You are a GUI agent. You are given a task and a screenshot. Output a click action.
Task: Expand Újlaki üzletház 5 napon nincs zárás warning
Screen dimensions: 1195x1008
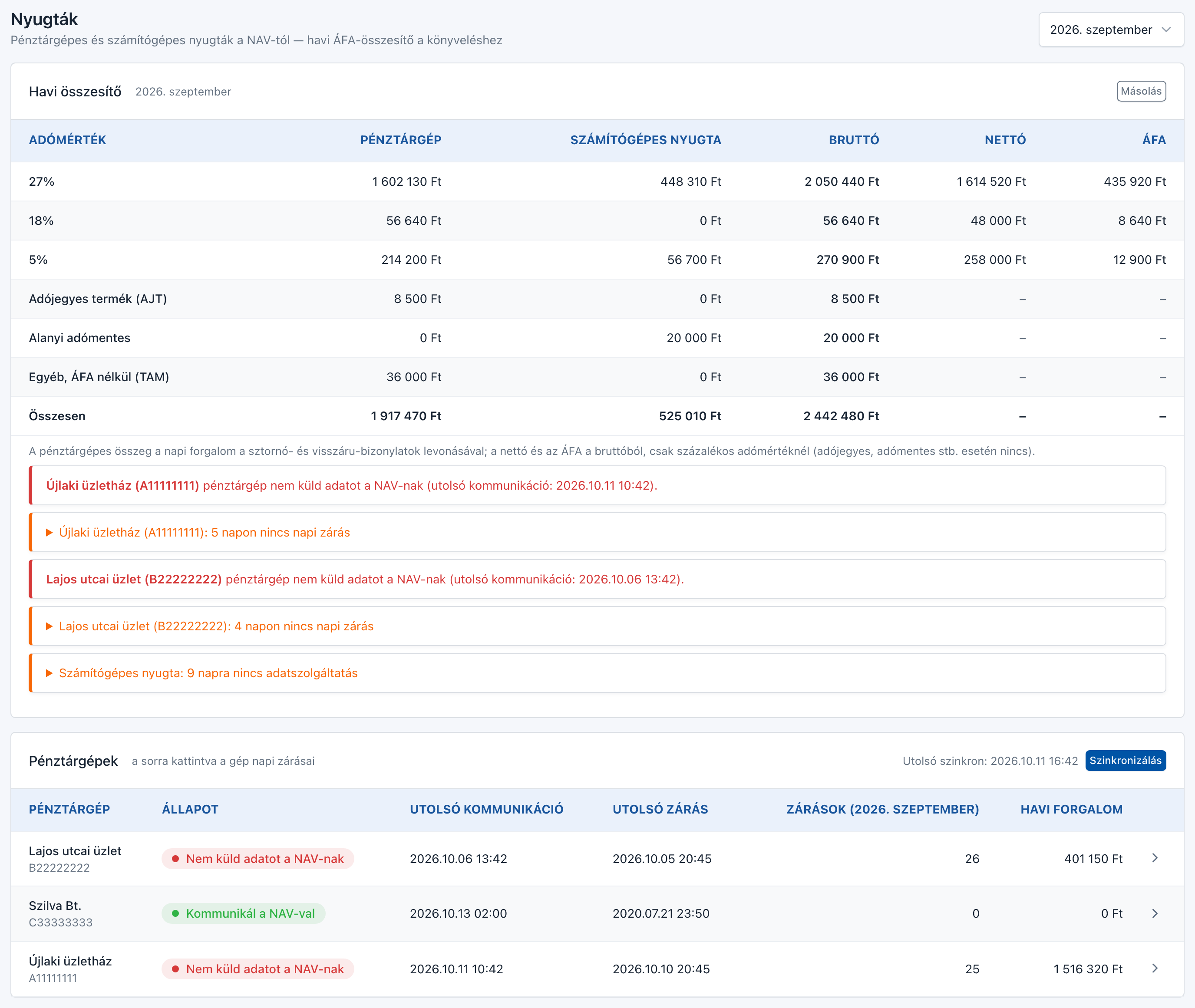tap(597, 533)
